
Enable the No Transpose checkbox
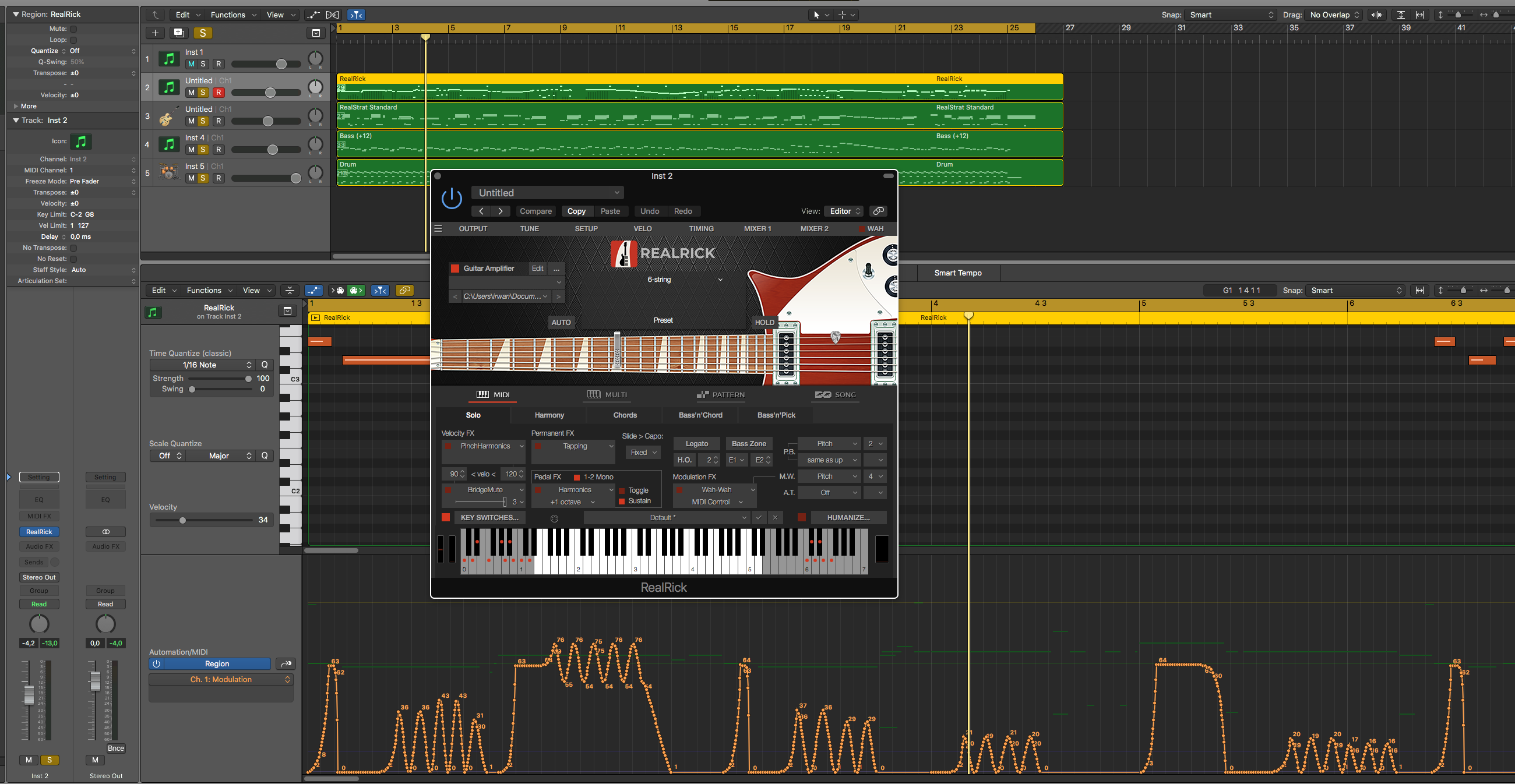(x=73, y=248)
